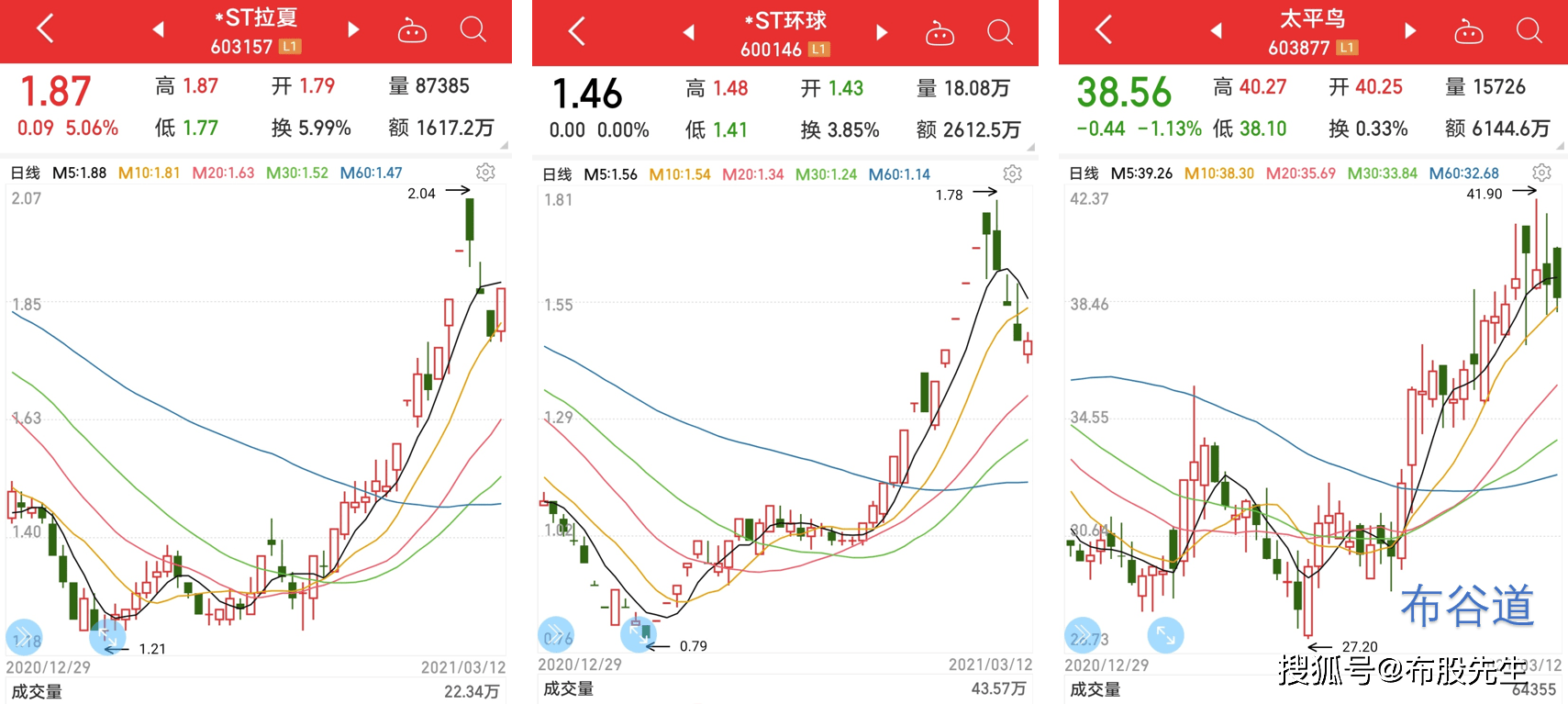Click the *ST拉夏 stock title

(x=256, y=18)
